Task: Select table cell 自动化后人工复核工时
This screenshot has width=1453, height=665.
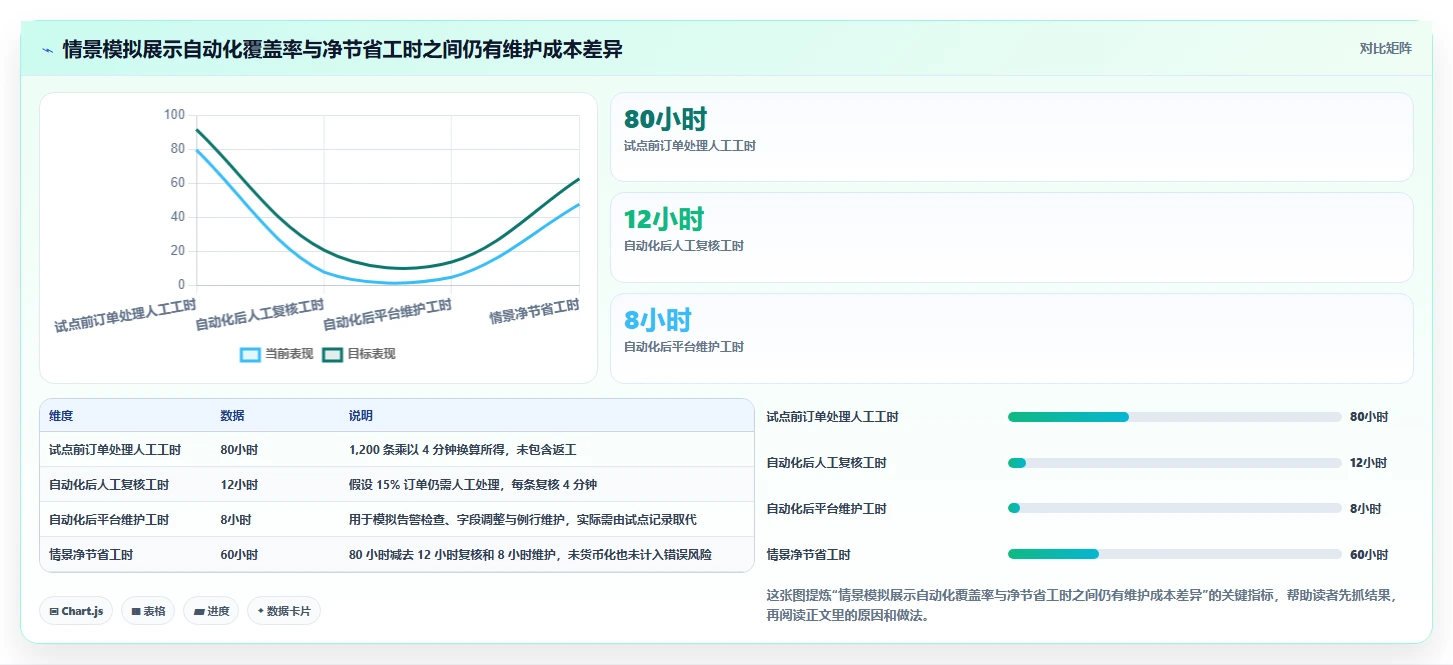Action: tap(109, 485)
